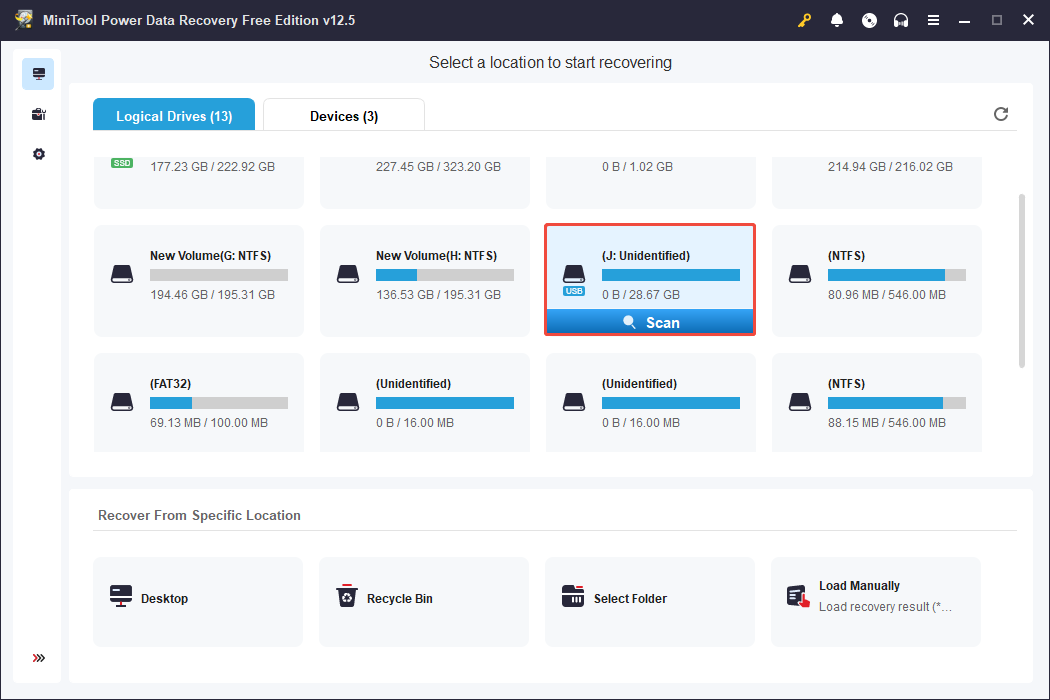1050x700 pixels.
Task: Click the 136.53 GB / 195.31 GB text
Action: (x=438, y=295)
